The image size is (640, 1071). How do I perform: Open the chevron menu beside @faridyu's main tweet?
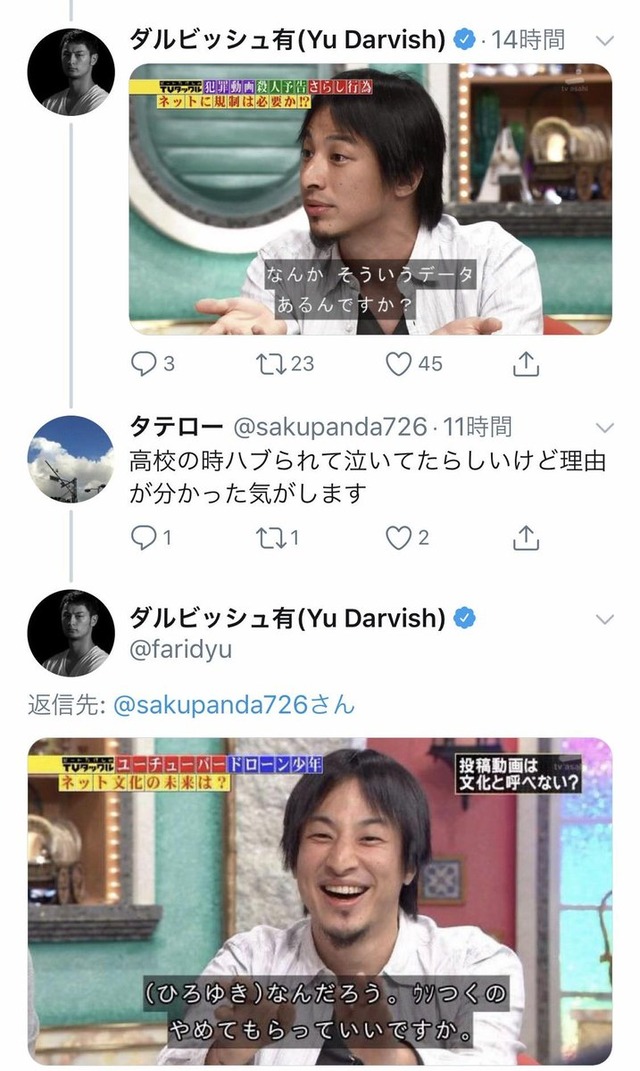[604, 620]
